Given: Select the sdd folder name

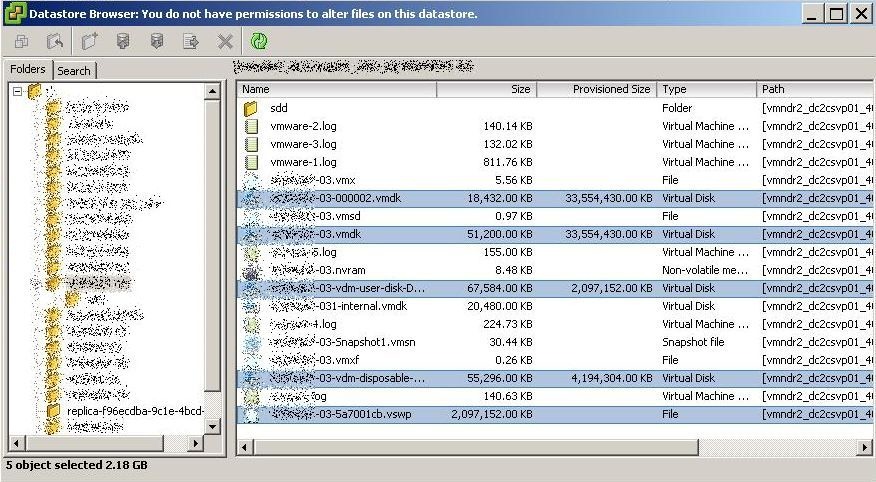Looking at the screenshot, I should coord(279,108).
